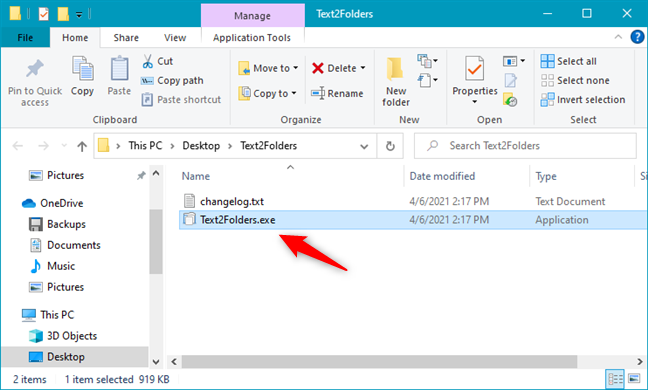Image resolution: width=648 pixels, height=390 pixels.
Task: Click the Paste clipboard icon
Action: pos(119,69)
